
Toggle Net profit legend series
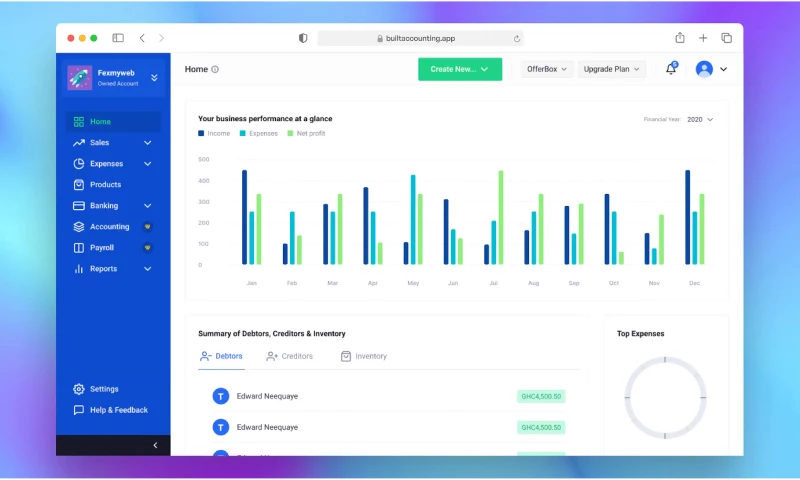[308, 133]
